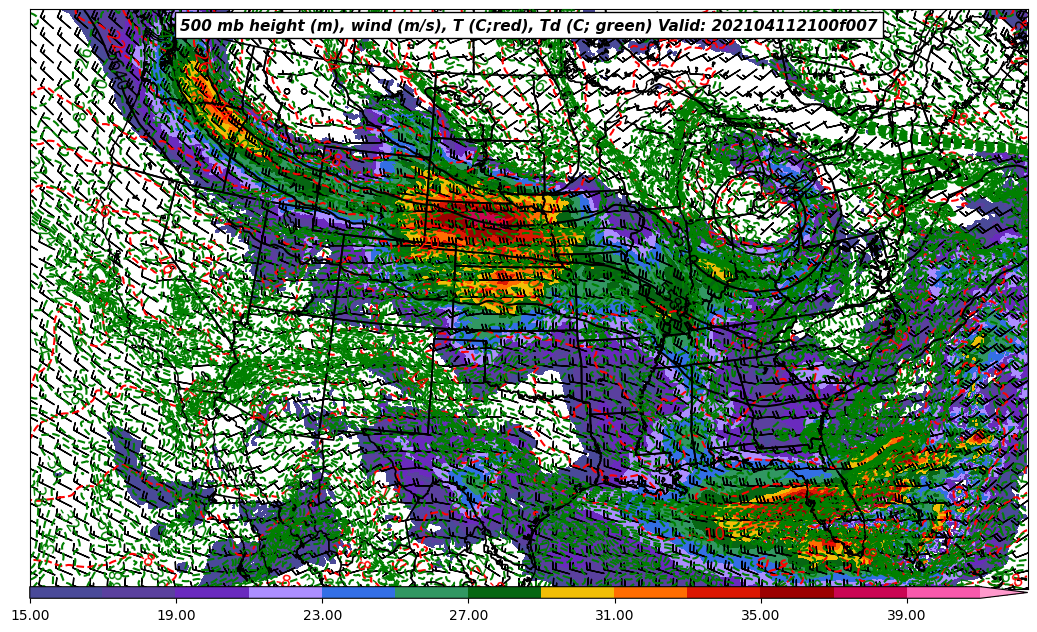Select the sea green colorbar segment before 27.00
Screen dimensions: 1037x632
coord(431,593)
